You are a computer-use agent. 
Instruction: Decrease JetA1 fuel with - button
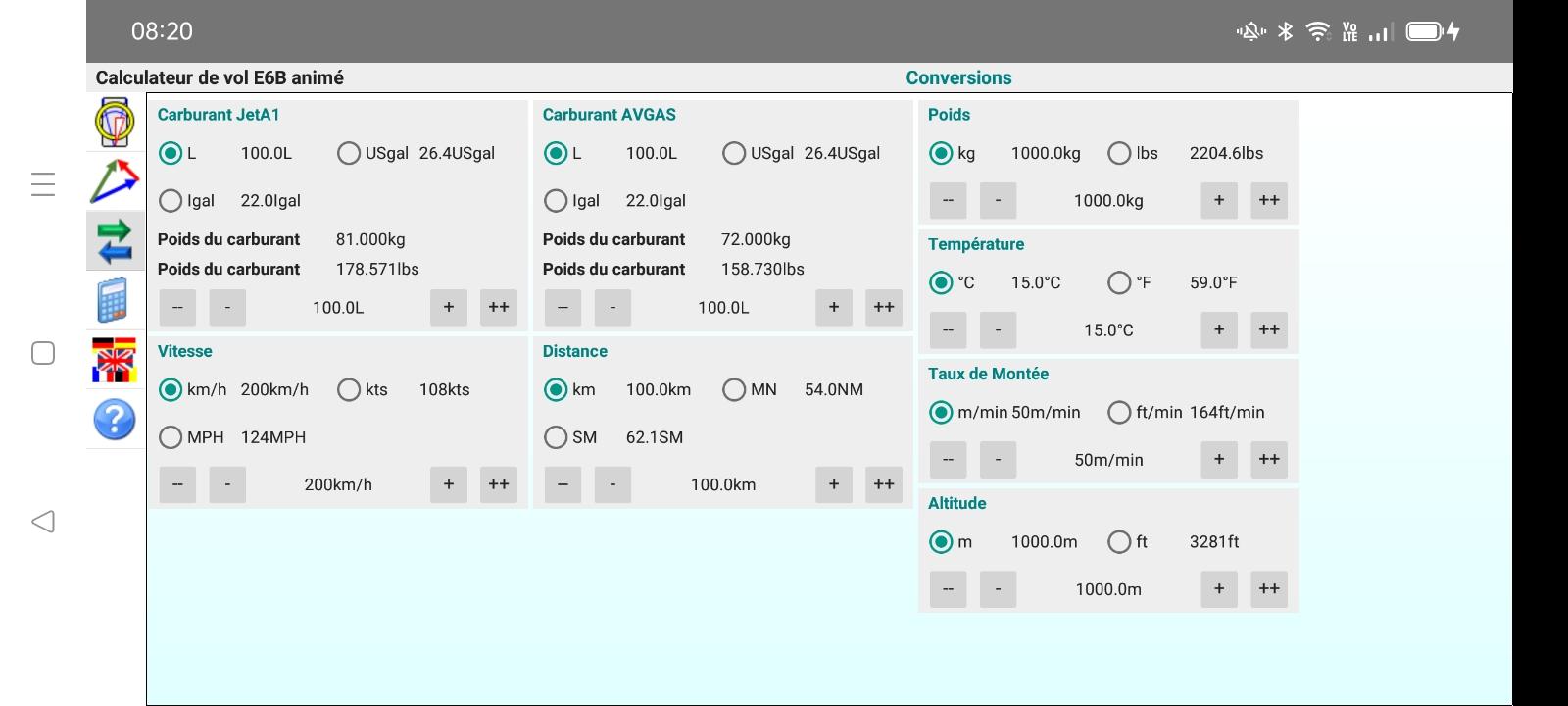(x=227, y=307)
